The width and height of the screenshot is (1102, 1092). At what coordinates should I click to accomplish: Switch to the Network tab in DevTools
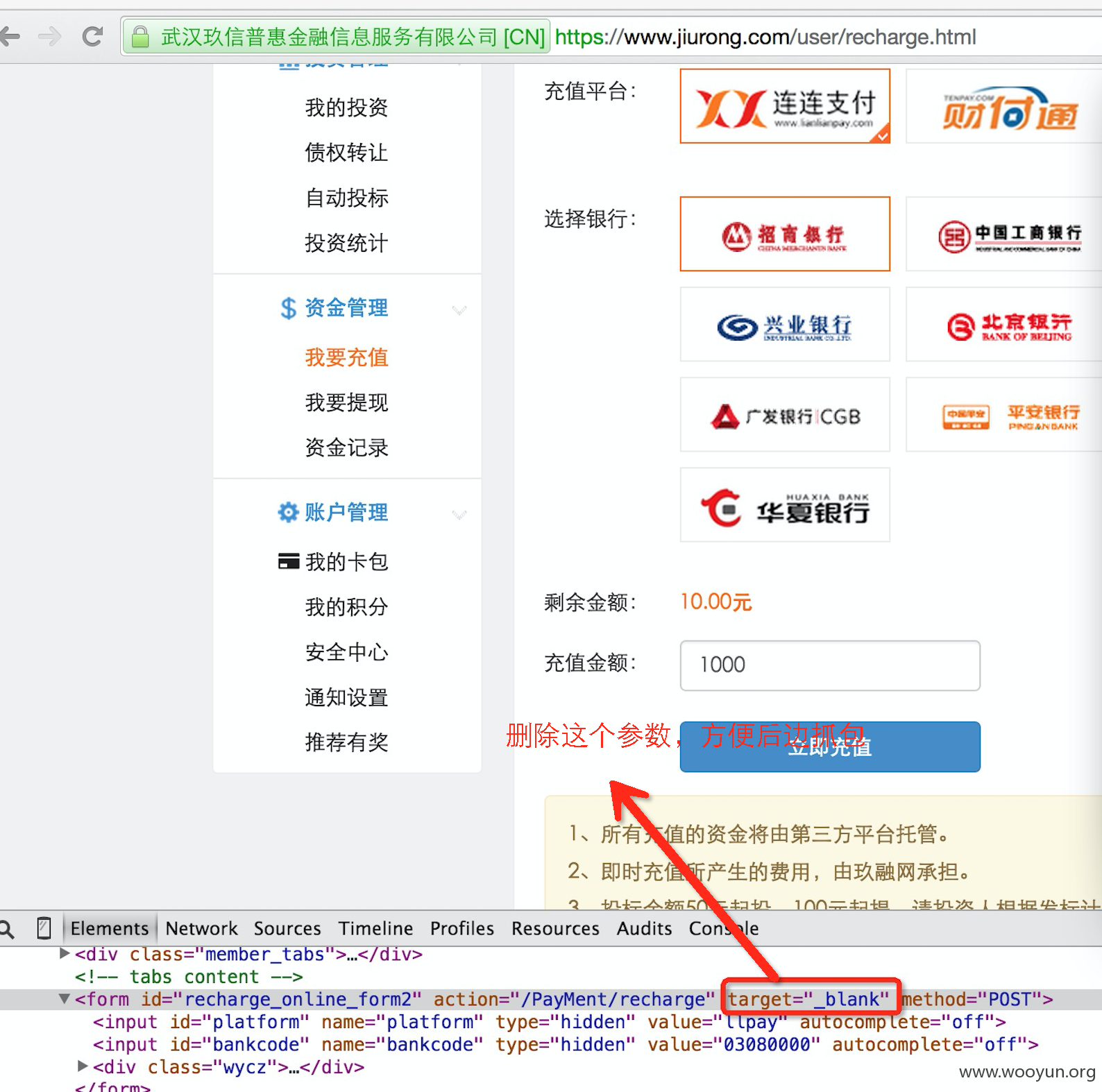point(201,928)
